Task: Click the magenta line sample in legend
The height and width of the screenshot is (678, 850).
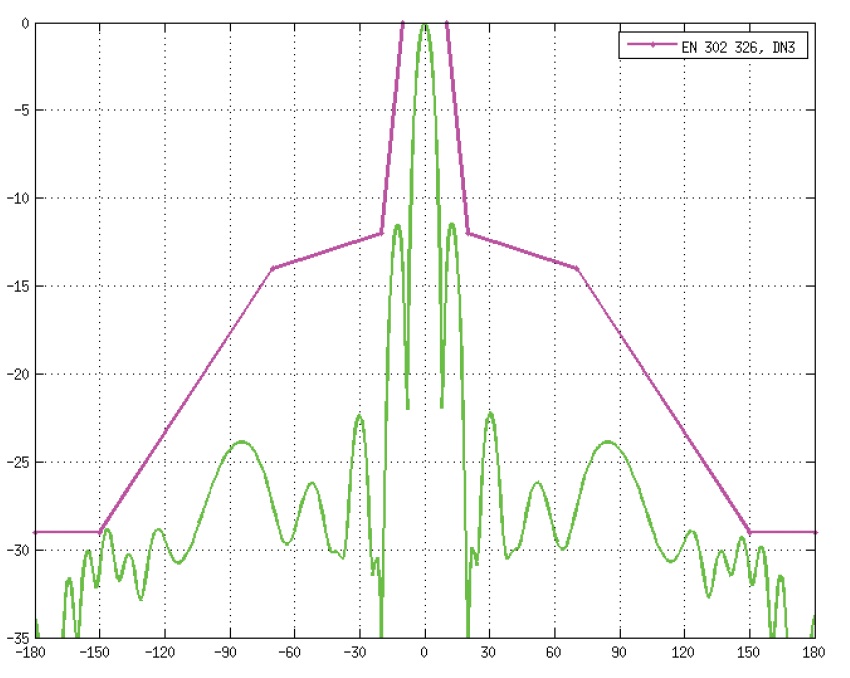Action: pos(652,44)
